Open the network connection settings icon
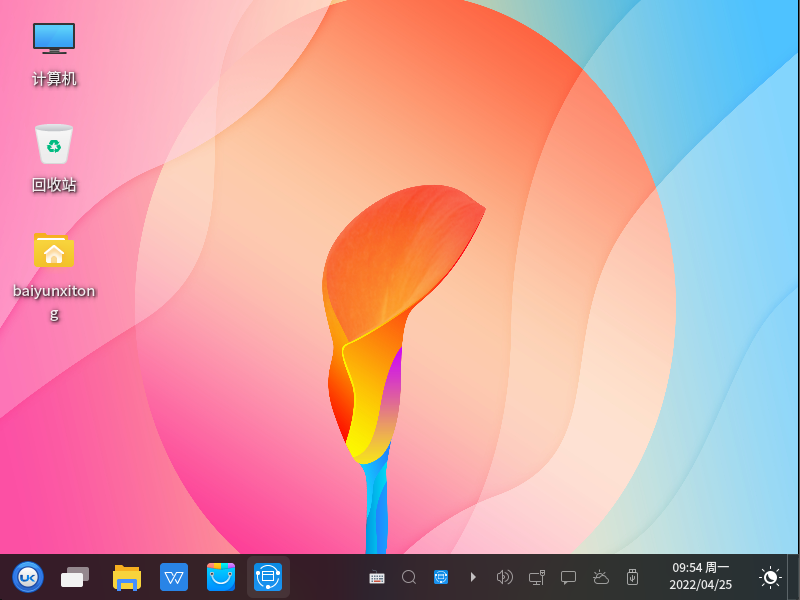 point(537,577)
